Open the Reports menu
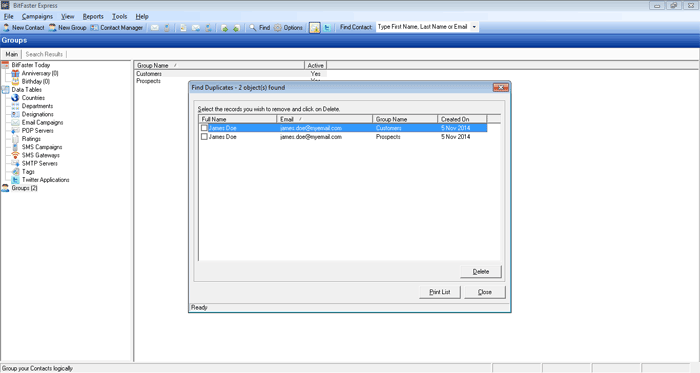This screenshot has width=700, height=373. 93,17
